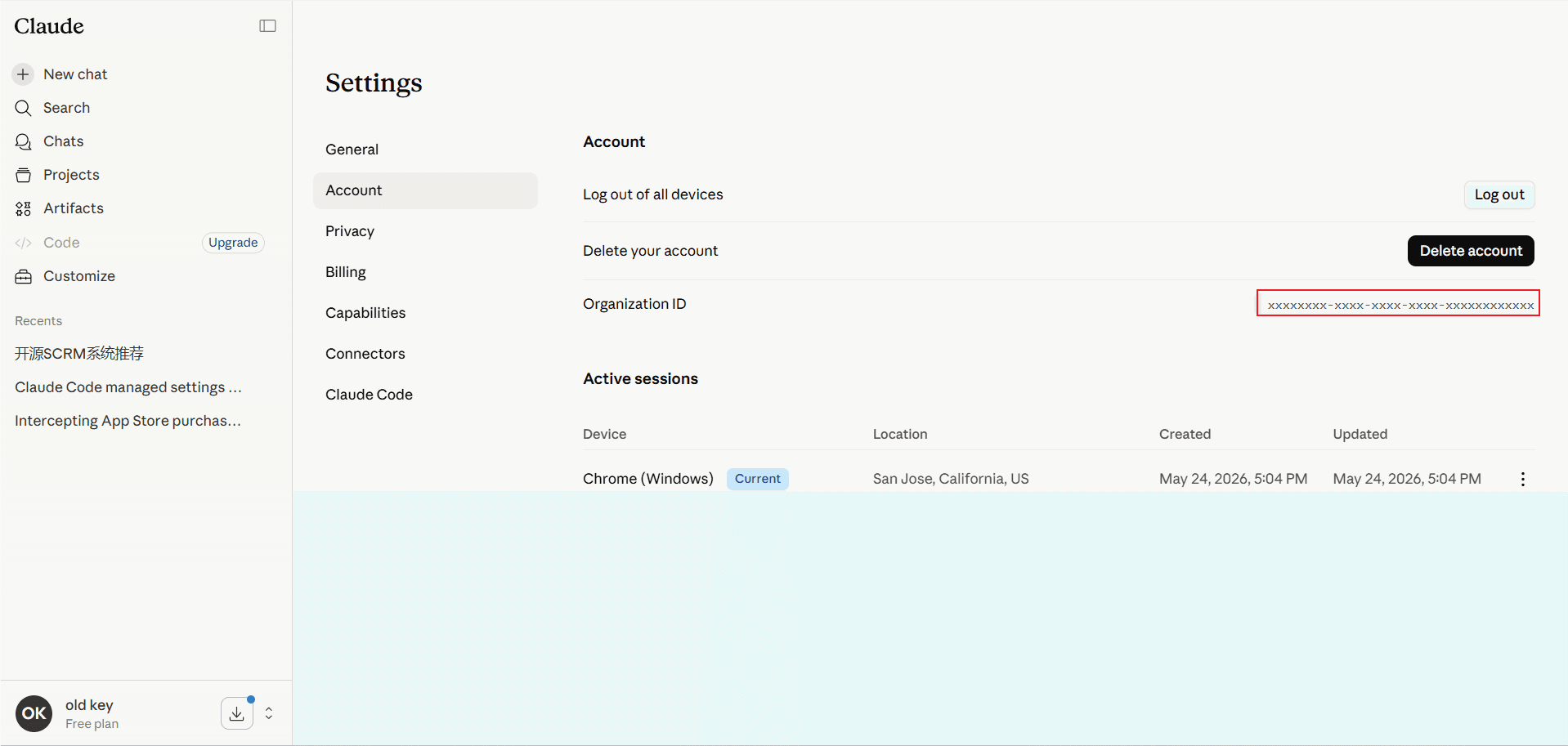Viewport: 1568px width, 746px height.
Task: Go to the Privacy settings tab
Action: 425,231
